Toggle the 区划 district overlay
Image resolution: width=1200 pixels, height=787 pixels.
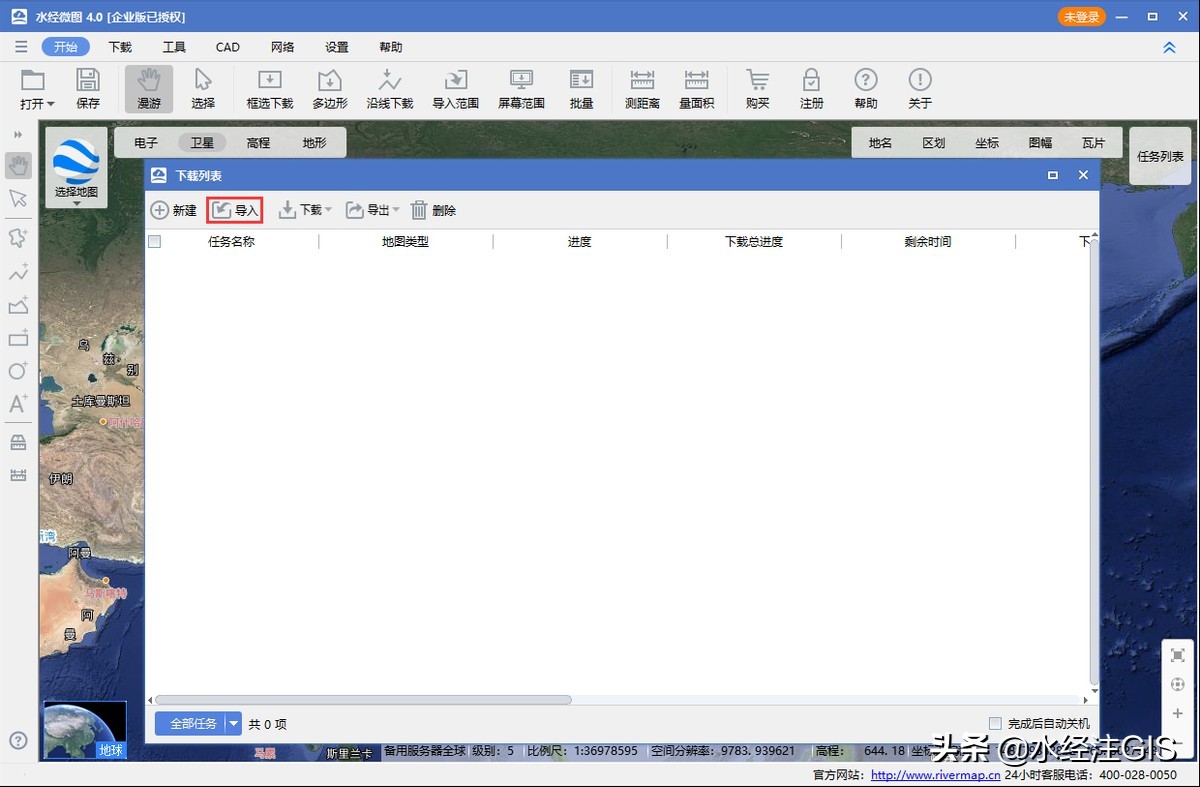tap(934, 143)
